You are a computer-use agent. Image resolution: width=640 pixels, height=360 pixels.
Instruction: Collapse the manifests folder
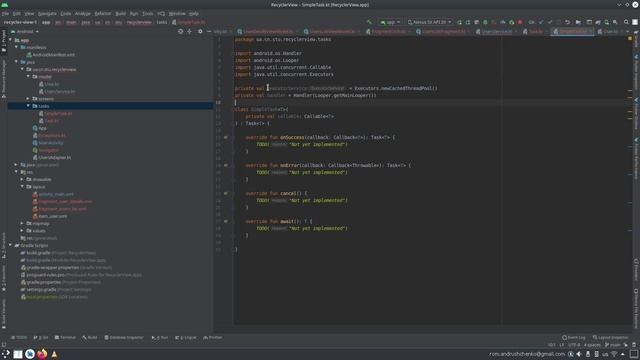coord(16,47)
